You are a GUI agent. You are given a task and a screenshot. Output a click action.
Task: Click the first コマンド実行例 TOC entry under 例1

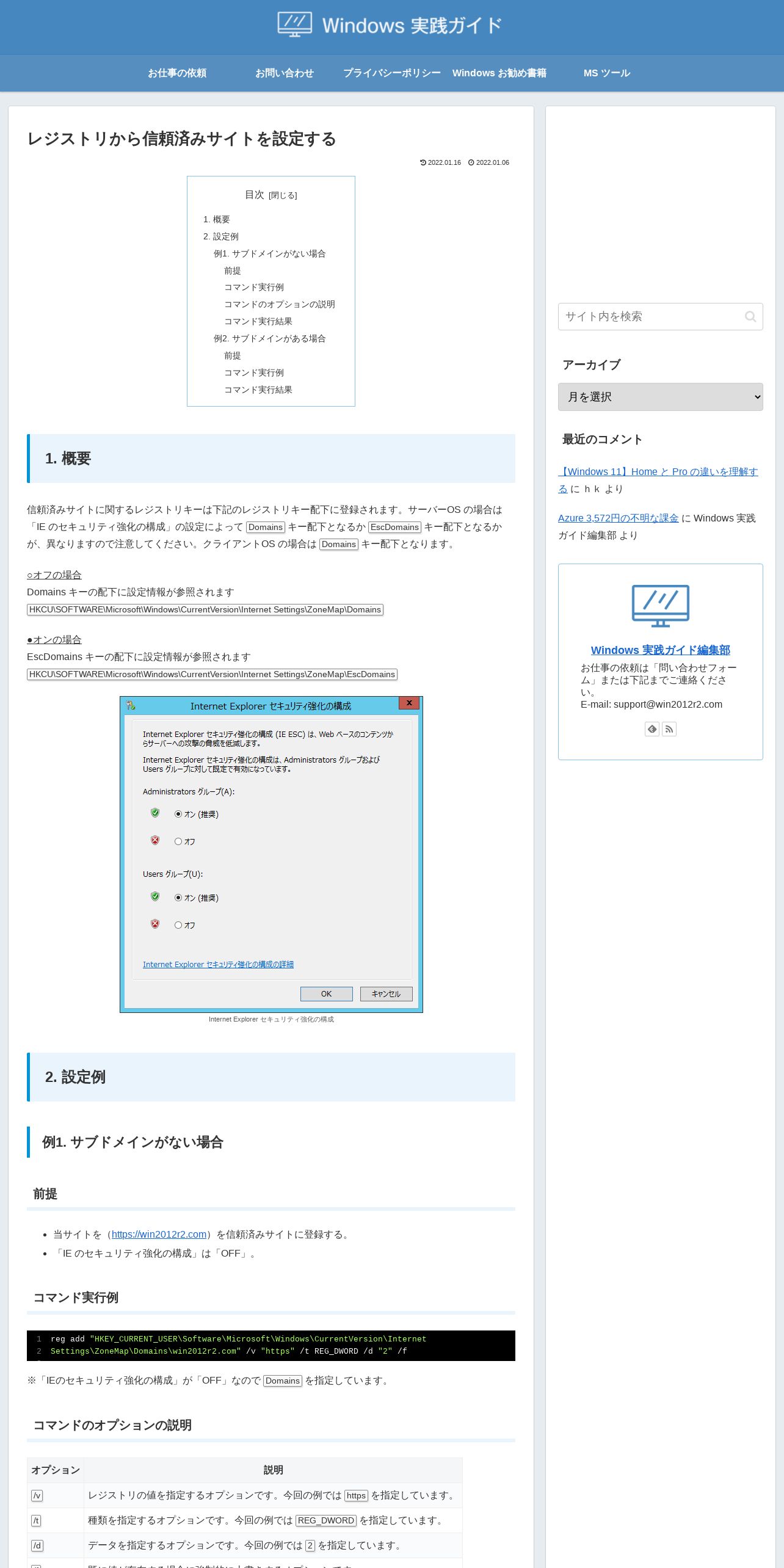[254, 287]
